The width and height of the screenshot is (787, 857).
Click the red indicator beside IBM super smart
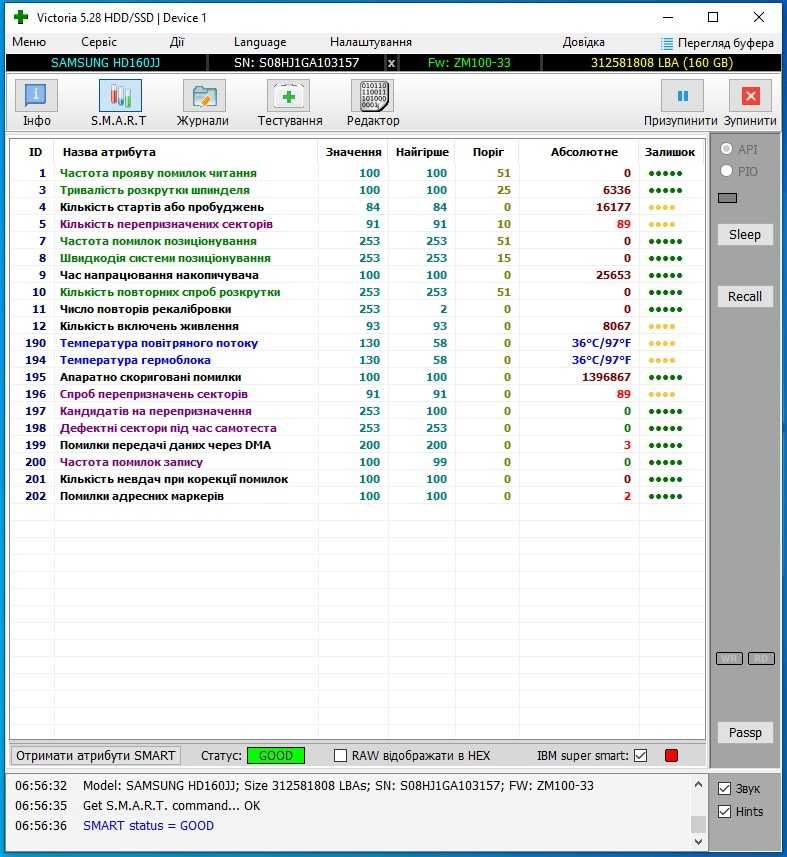click(672, 755)
